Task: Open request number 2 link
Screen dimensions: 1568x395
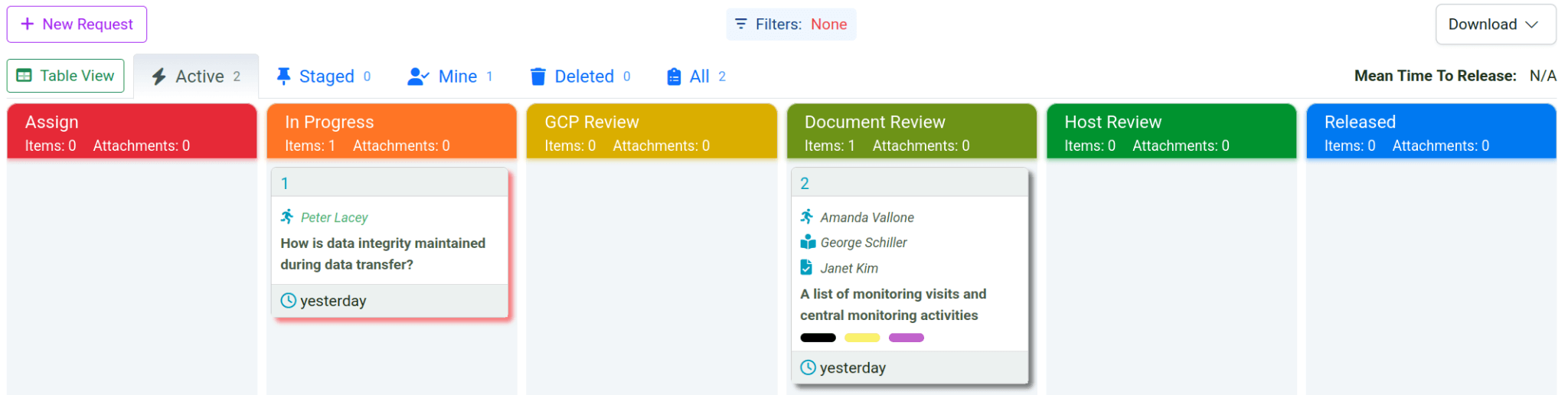Action: (x=805, y=183)
